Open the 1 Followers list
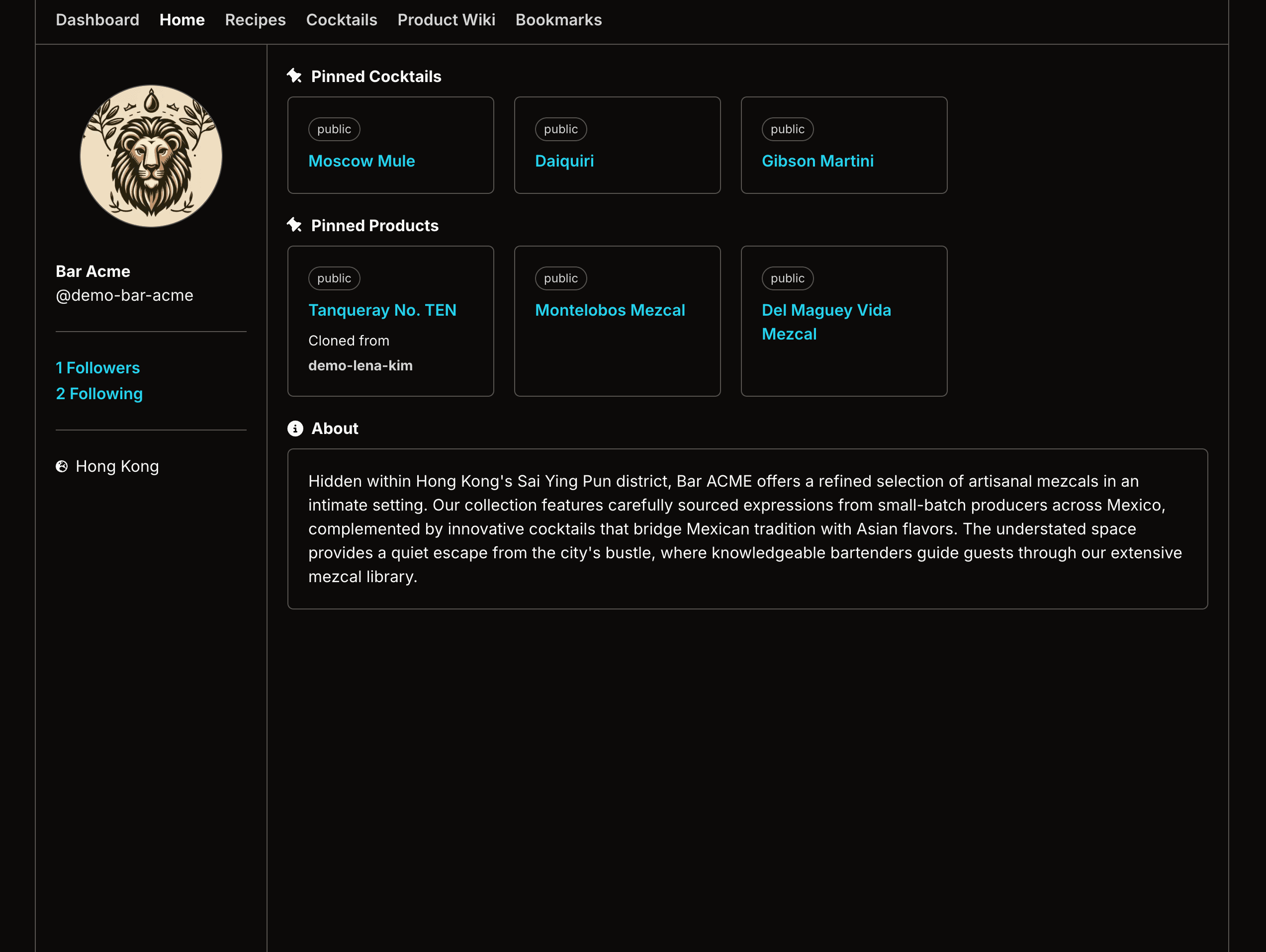1266x952 pixels. coord(97,368)
